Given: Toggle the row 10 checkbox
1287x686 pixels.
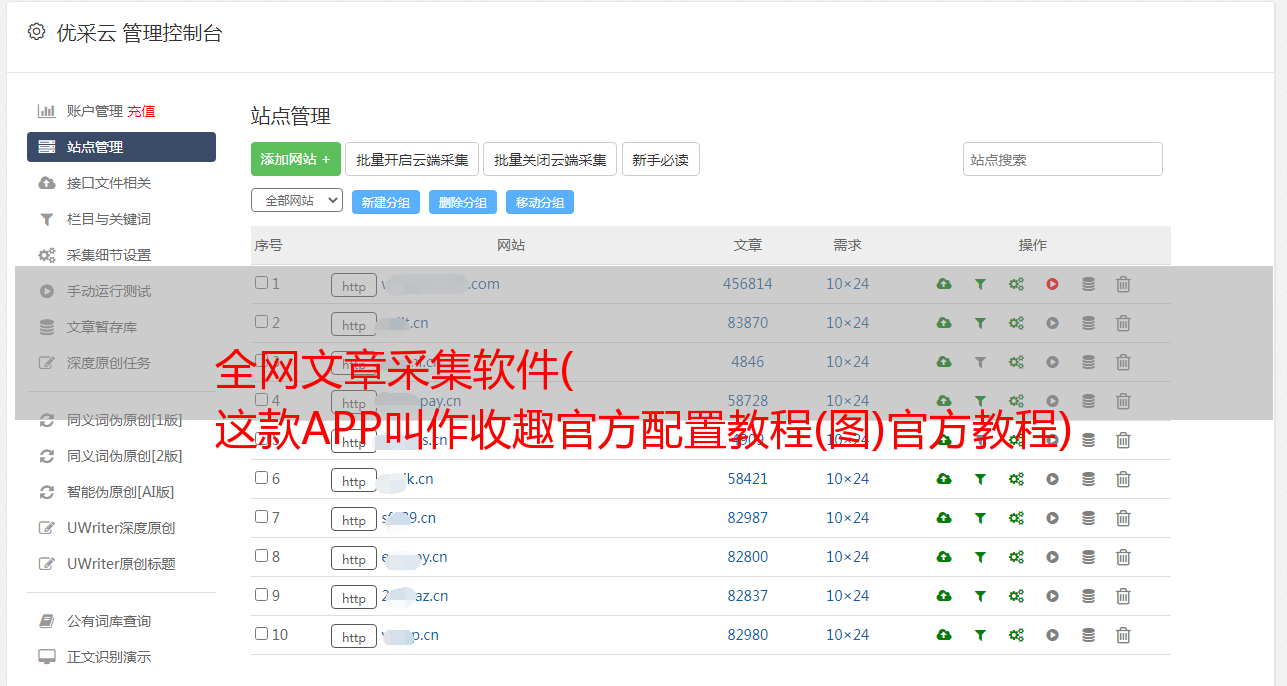Looking at the screenshot, I should point(261,634).
